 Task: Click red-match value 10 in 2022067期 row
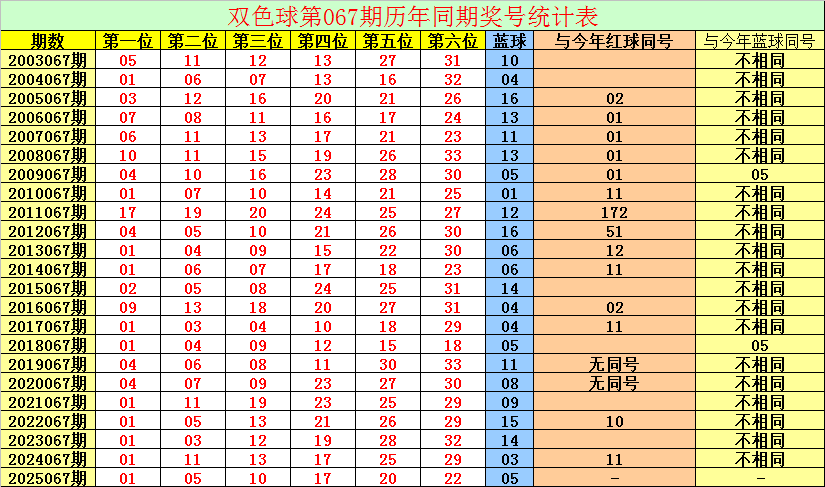(x=614, y=421)
